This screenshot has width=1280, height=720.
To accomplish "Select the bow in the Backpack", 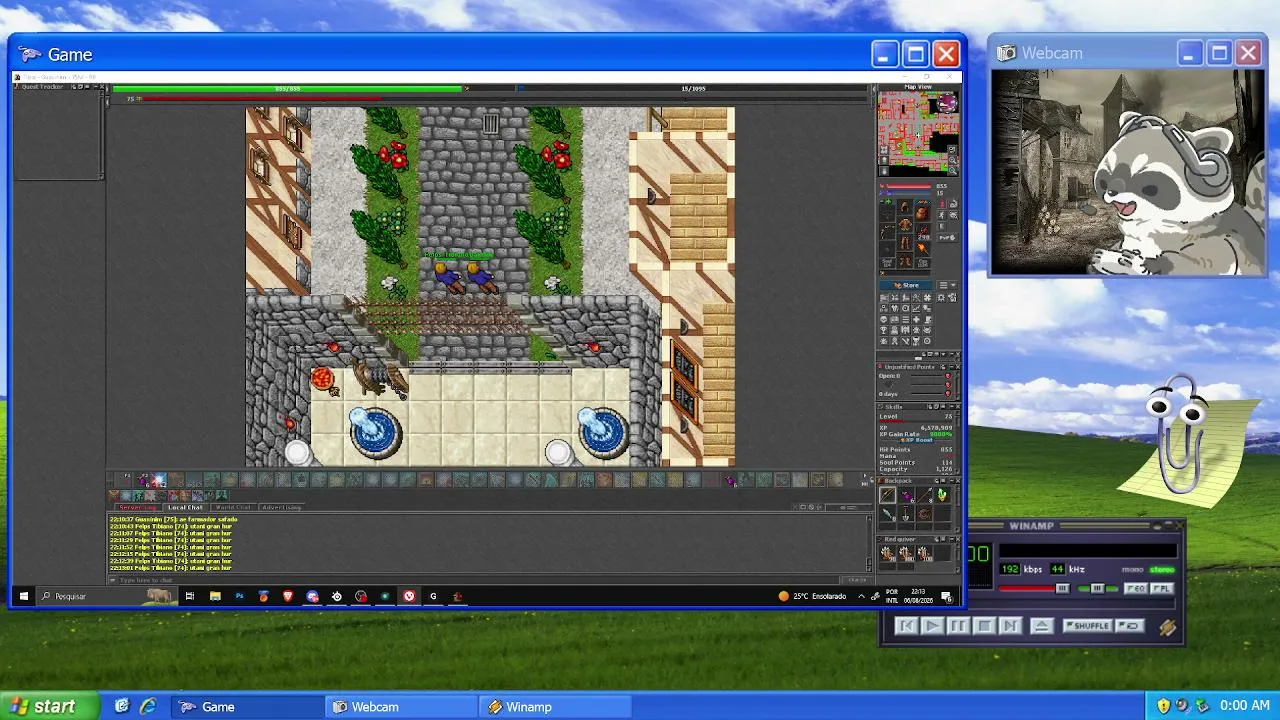I will tap(888, 495).
